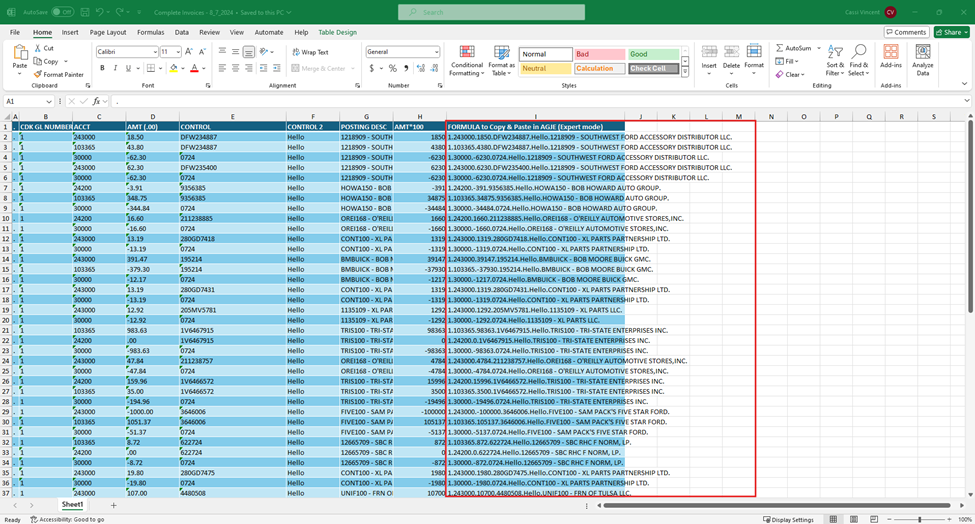The width and height of the screenshot is (975, 524).
Task: Switch to the Page Layout tab
Action: tap(108, 32)
